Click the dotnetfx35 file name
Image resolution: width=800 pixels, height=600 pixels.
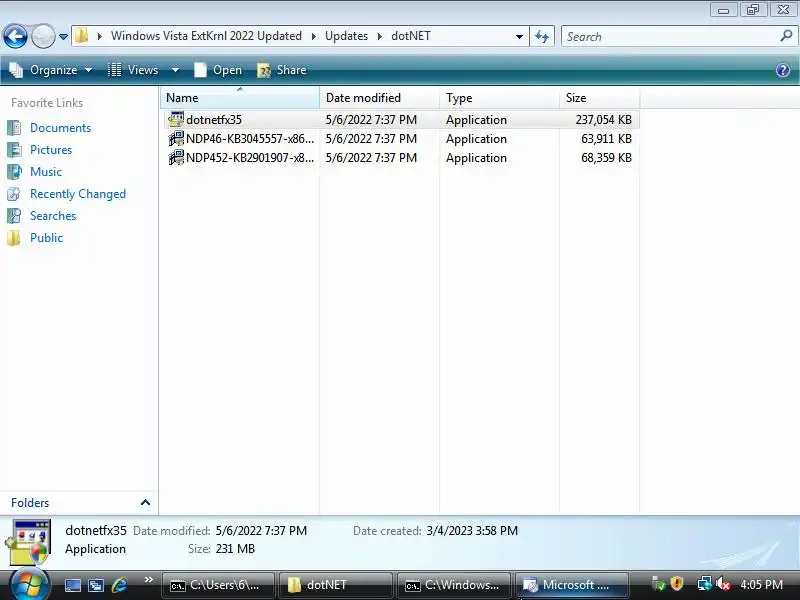click(x=214, y=119)
